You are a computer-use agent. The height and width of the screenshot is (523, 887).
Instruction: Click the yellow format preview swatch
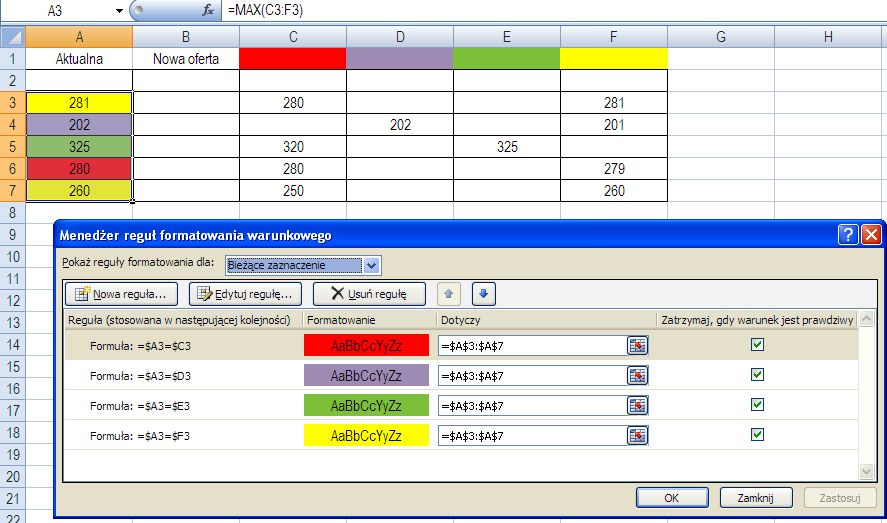[x=366, y=435]
